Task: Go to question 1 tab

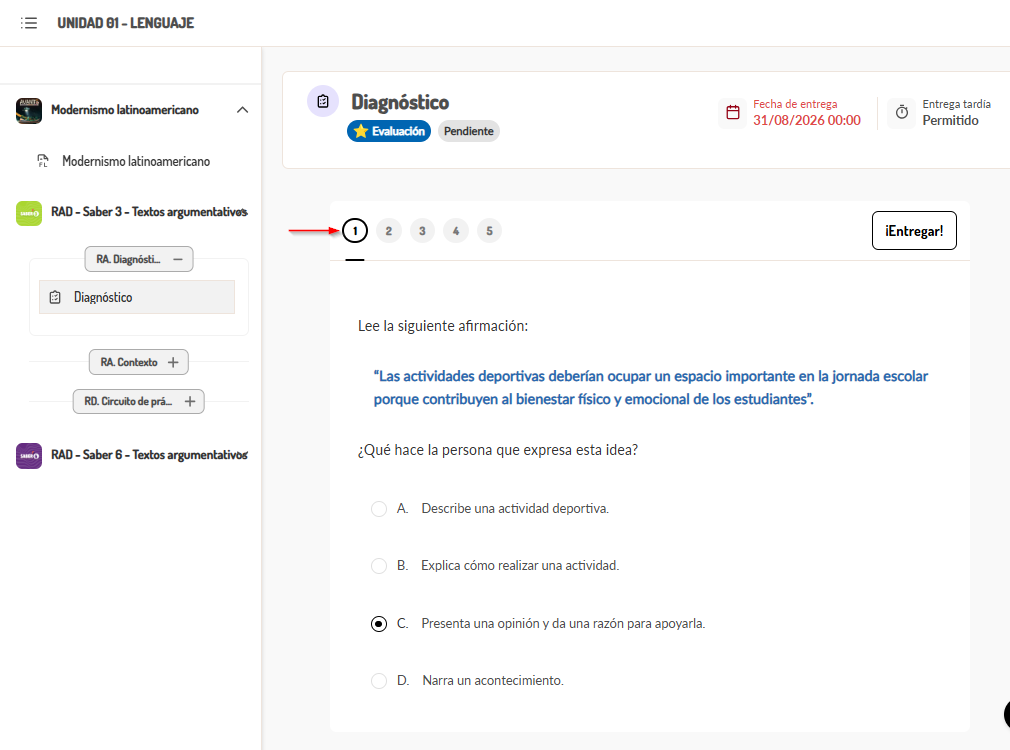Action: click(x=355, y=231)
